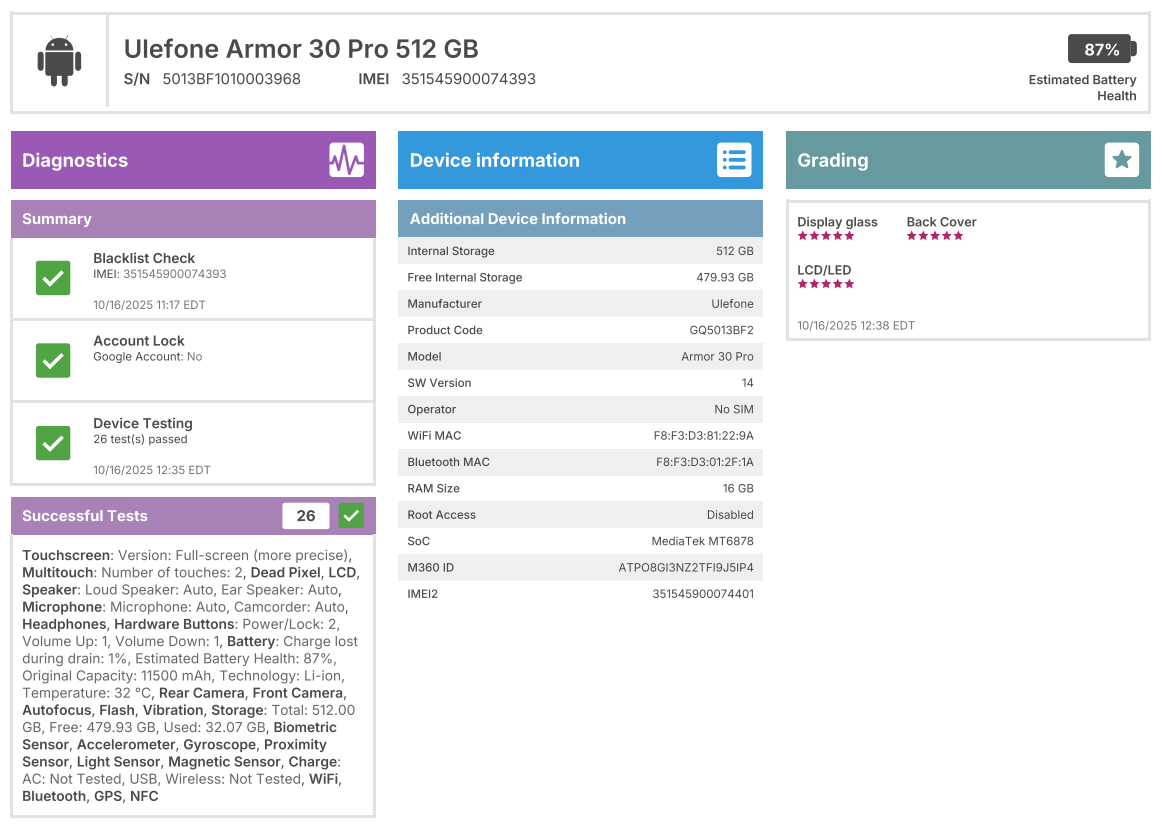Click the Device information list icon

[x=734, y=160]
